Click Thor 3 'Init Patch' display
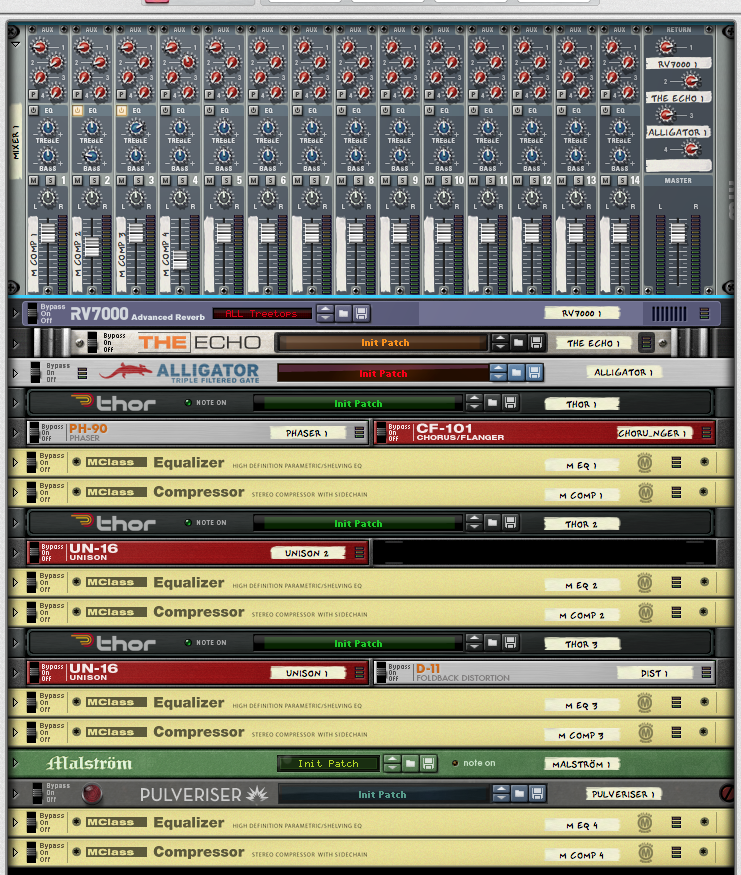Screen dimensions: 741x875 [x=358, y=643]
